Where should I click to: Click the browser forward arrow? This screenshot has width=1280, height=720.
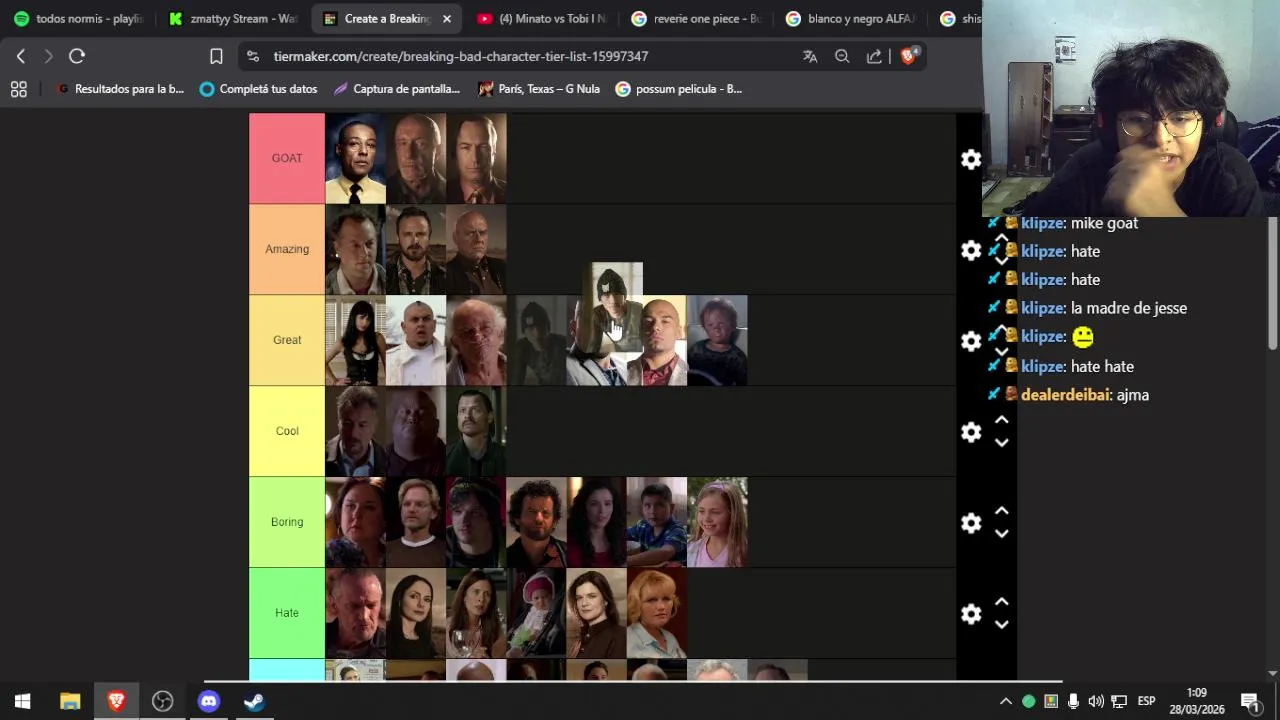48,56
